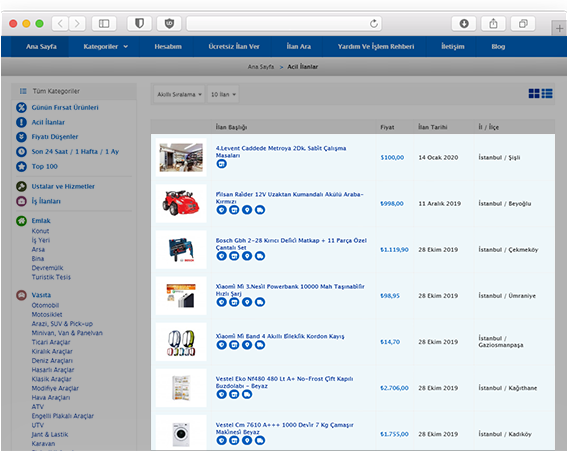
Task: Open the 10 İlan per-page dropdown
Action: [223, 94]
